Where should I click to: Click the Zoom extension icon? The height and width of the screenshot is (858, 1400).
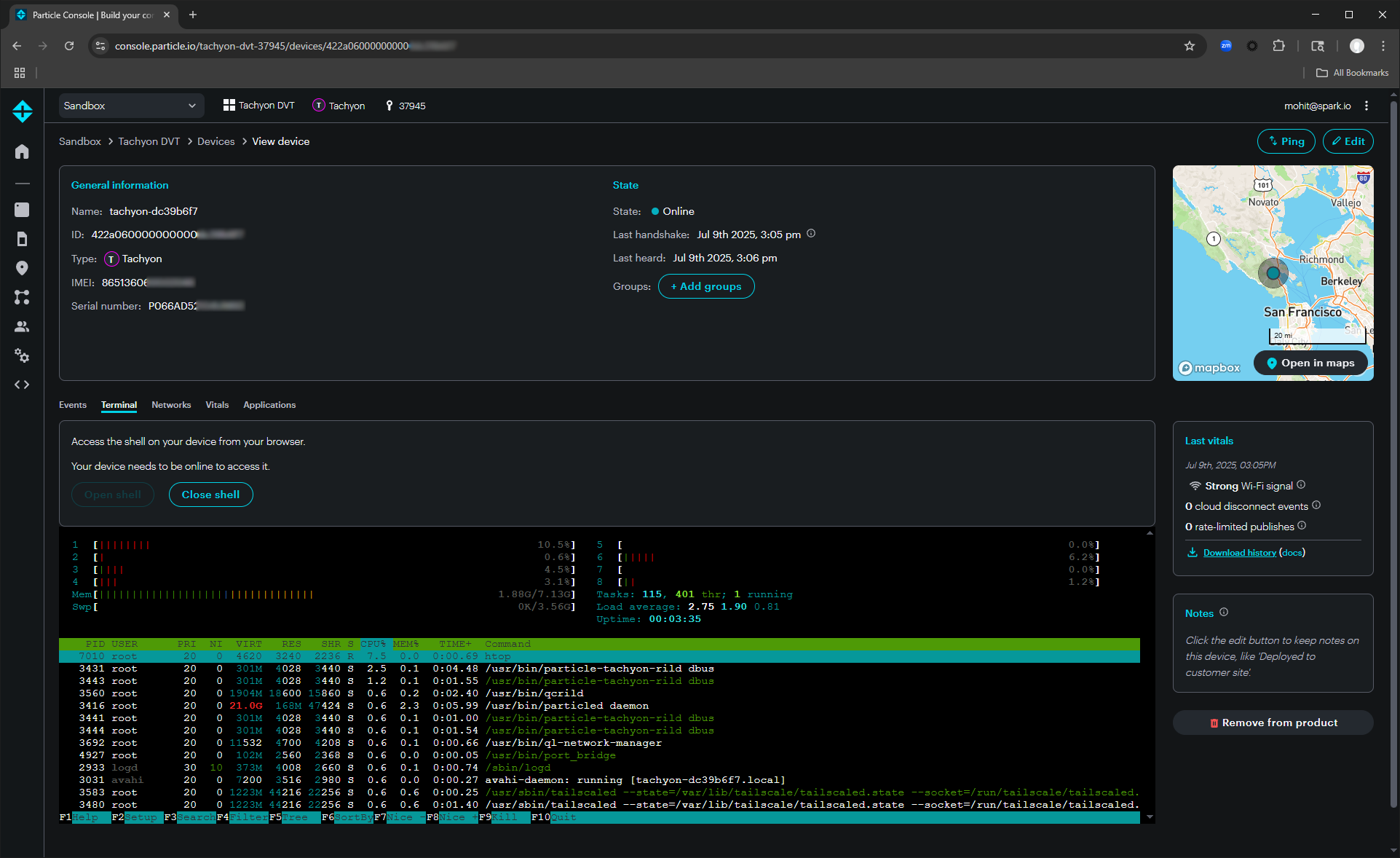(x=1226, y=46)
